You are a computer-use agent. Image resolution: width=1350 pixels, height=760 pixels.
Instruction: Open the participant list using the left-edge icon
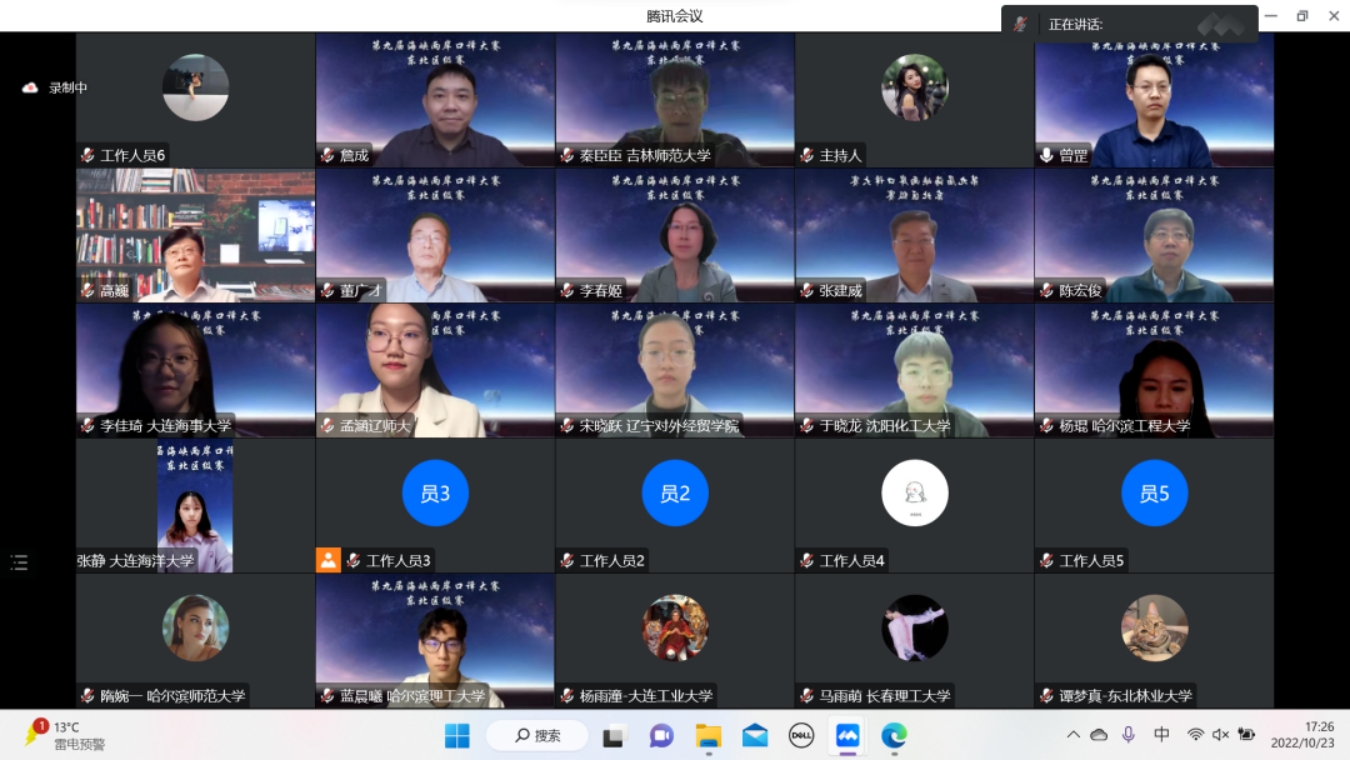pyautogui.click(x=17, y=562)
